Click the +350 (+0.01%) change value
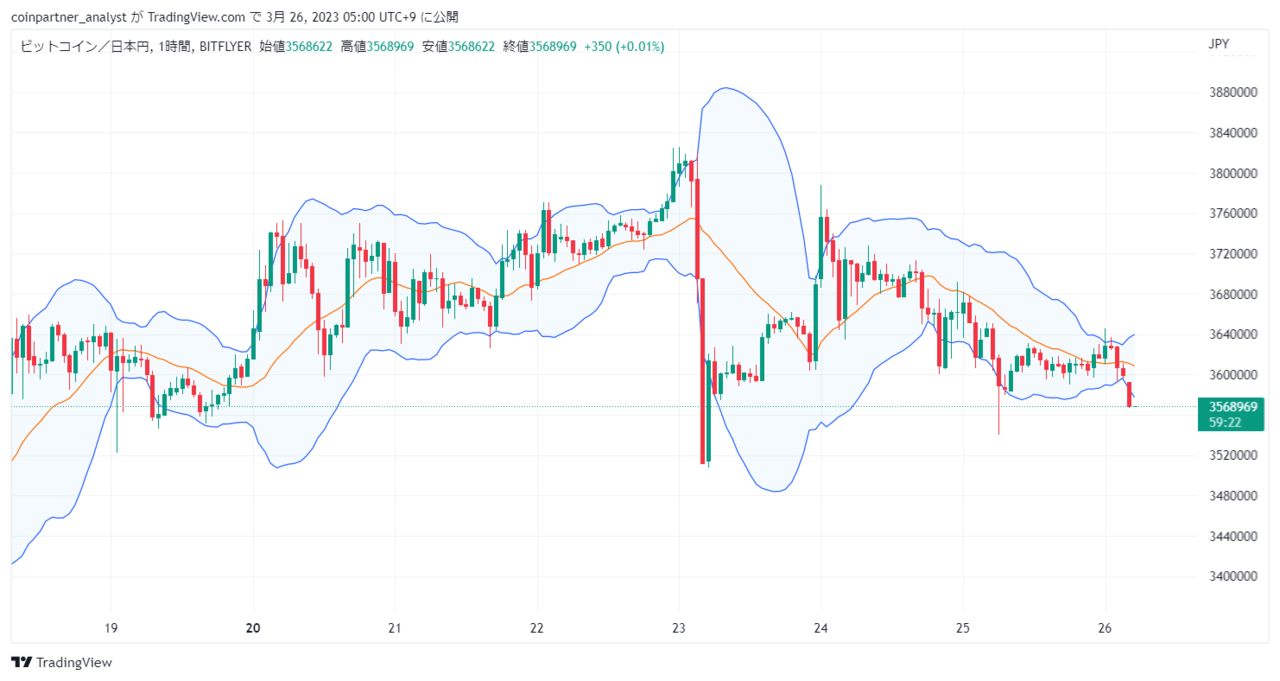The height and width of the screenshot is (681, 1280). point(624,46)
